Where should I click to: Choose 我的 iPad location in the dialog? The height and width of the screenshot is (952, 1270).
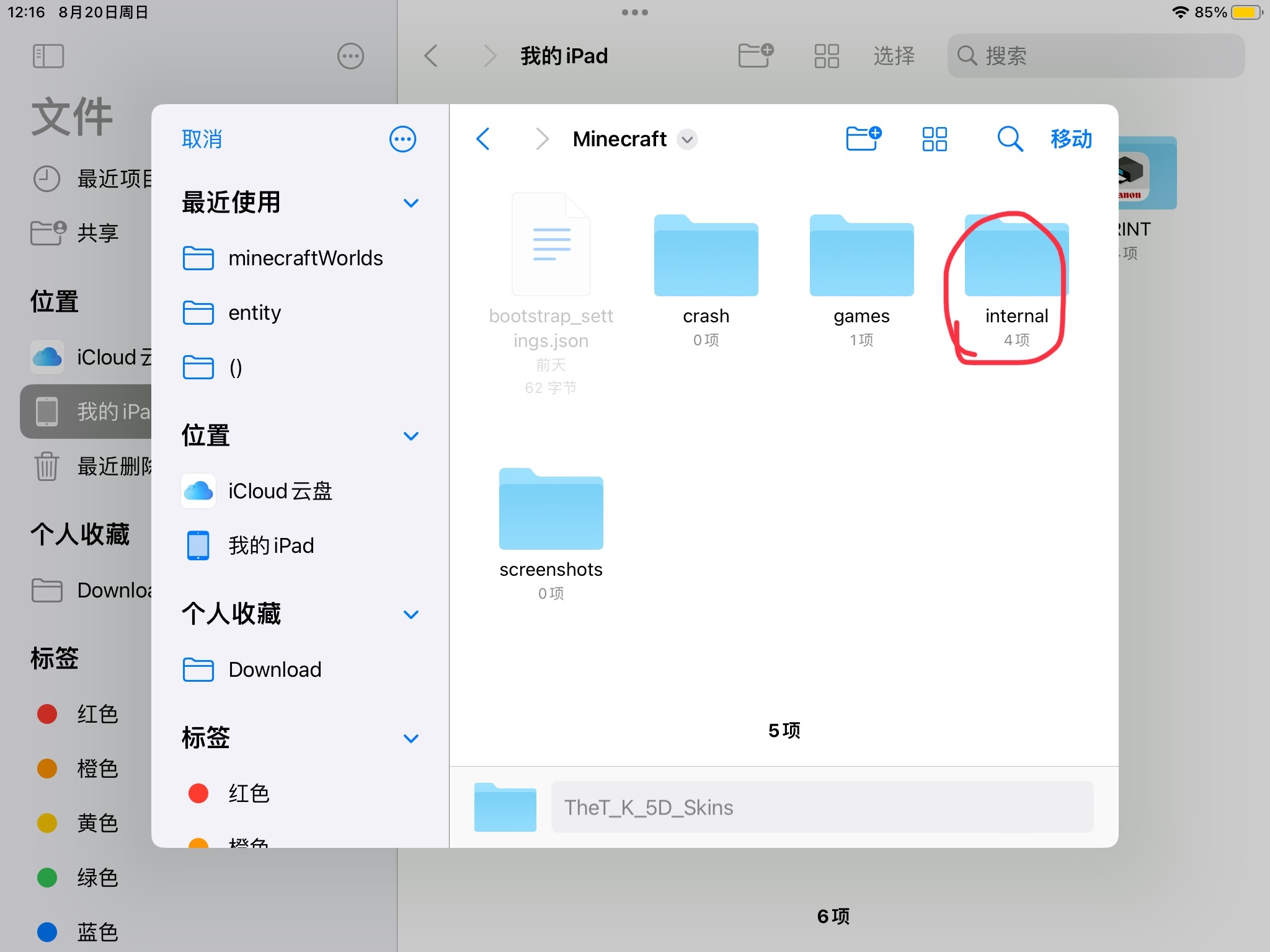pos(300,545)
